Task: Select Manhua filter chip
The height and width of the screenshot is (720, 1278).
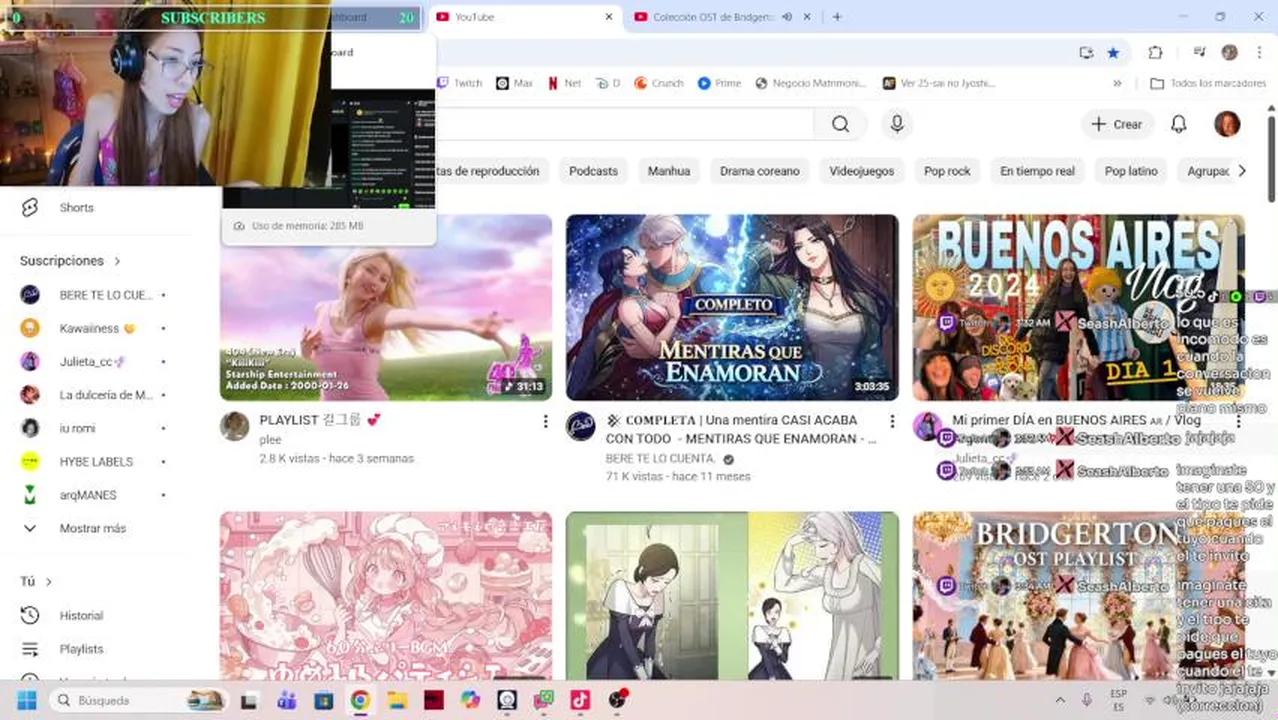Action: (x=669, y=171)
